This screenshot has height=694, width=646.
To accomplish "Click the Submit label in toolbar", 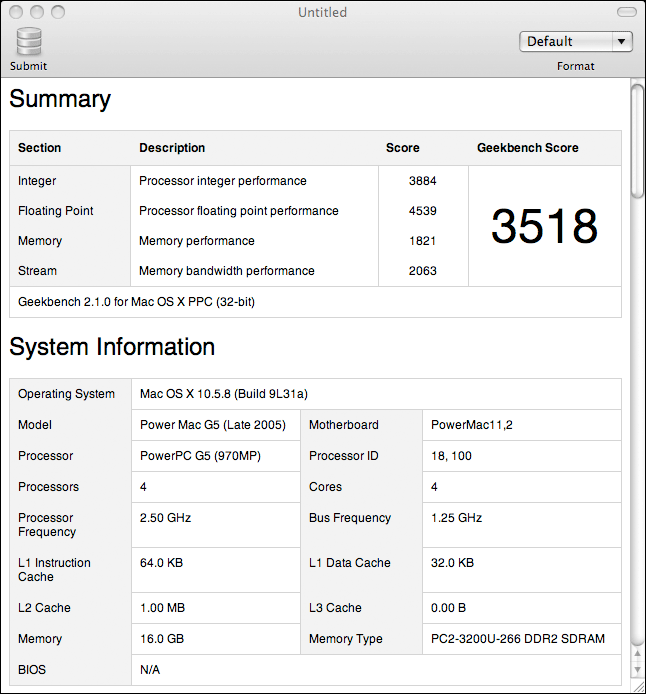I will tap(29, 66).
